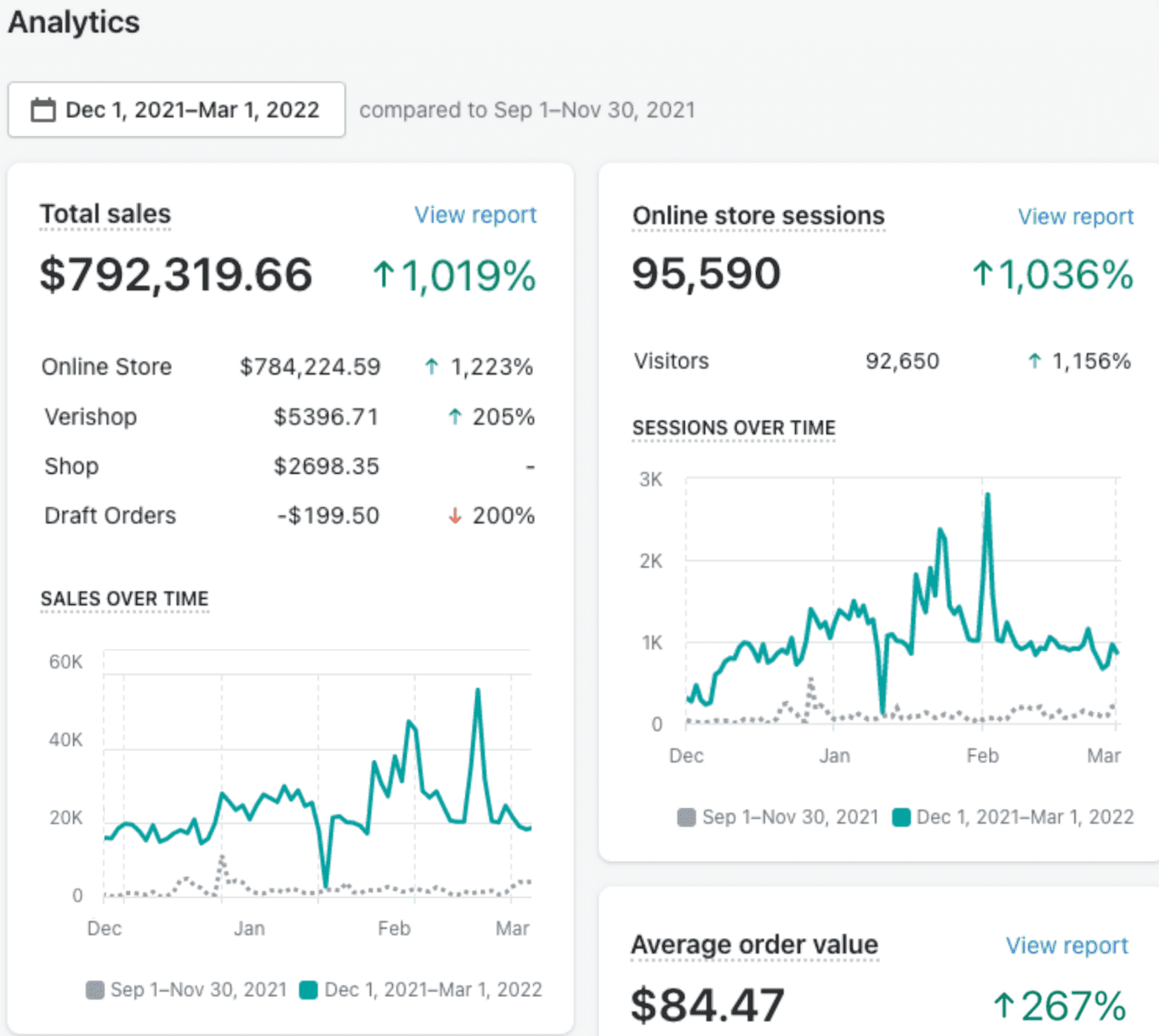
Task: Click the green up arrow beside 1,019%
Action: 383,274
